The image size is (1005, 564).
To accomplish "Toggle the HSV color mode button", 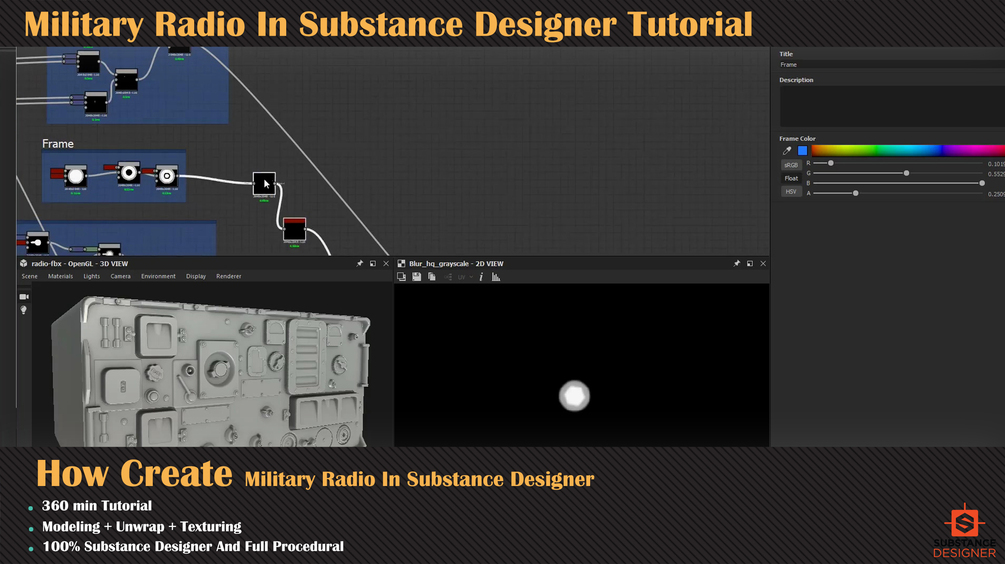I will pyautogui.click(x=791, y=192).
